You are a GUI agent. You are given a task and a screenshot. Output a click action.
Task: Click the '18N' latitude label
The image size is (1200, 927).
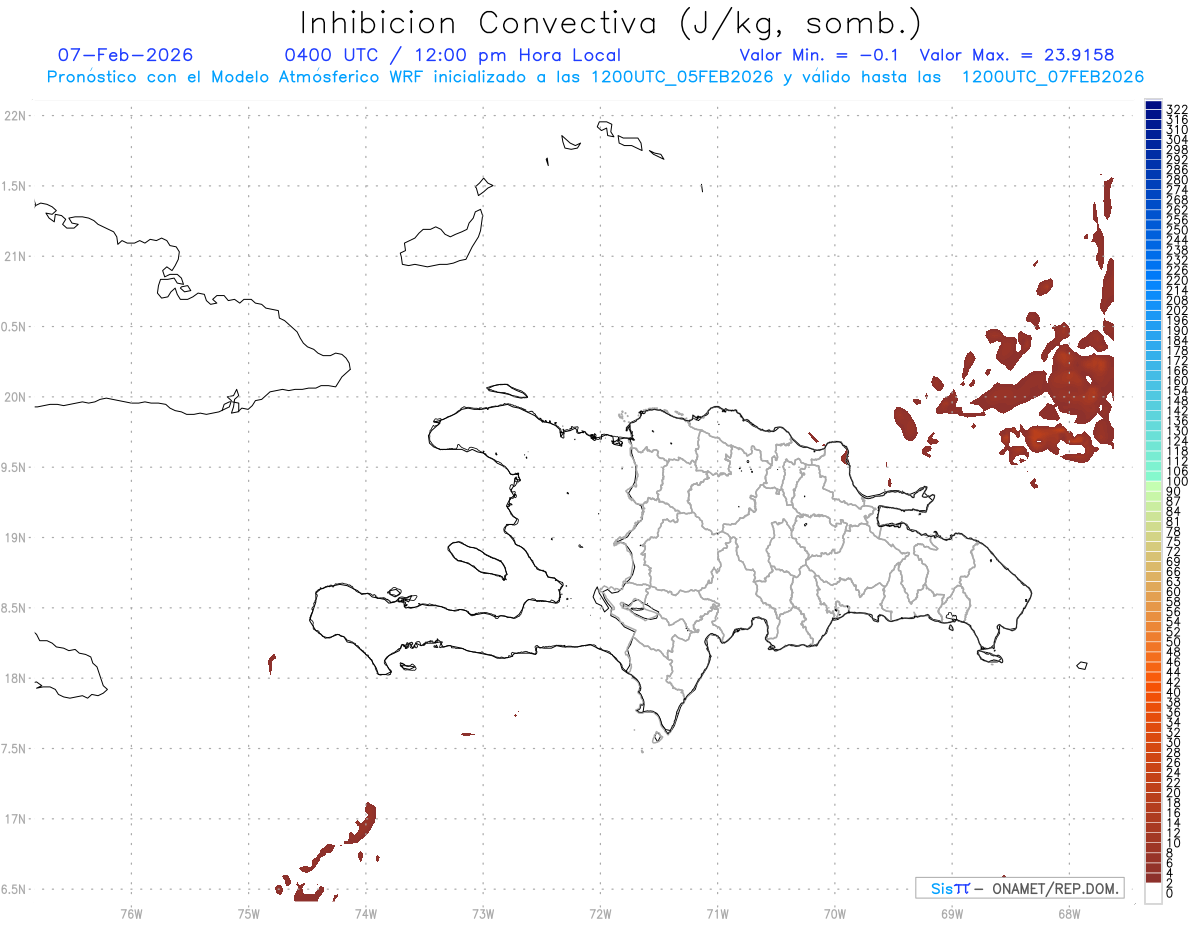14,678
